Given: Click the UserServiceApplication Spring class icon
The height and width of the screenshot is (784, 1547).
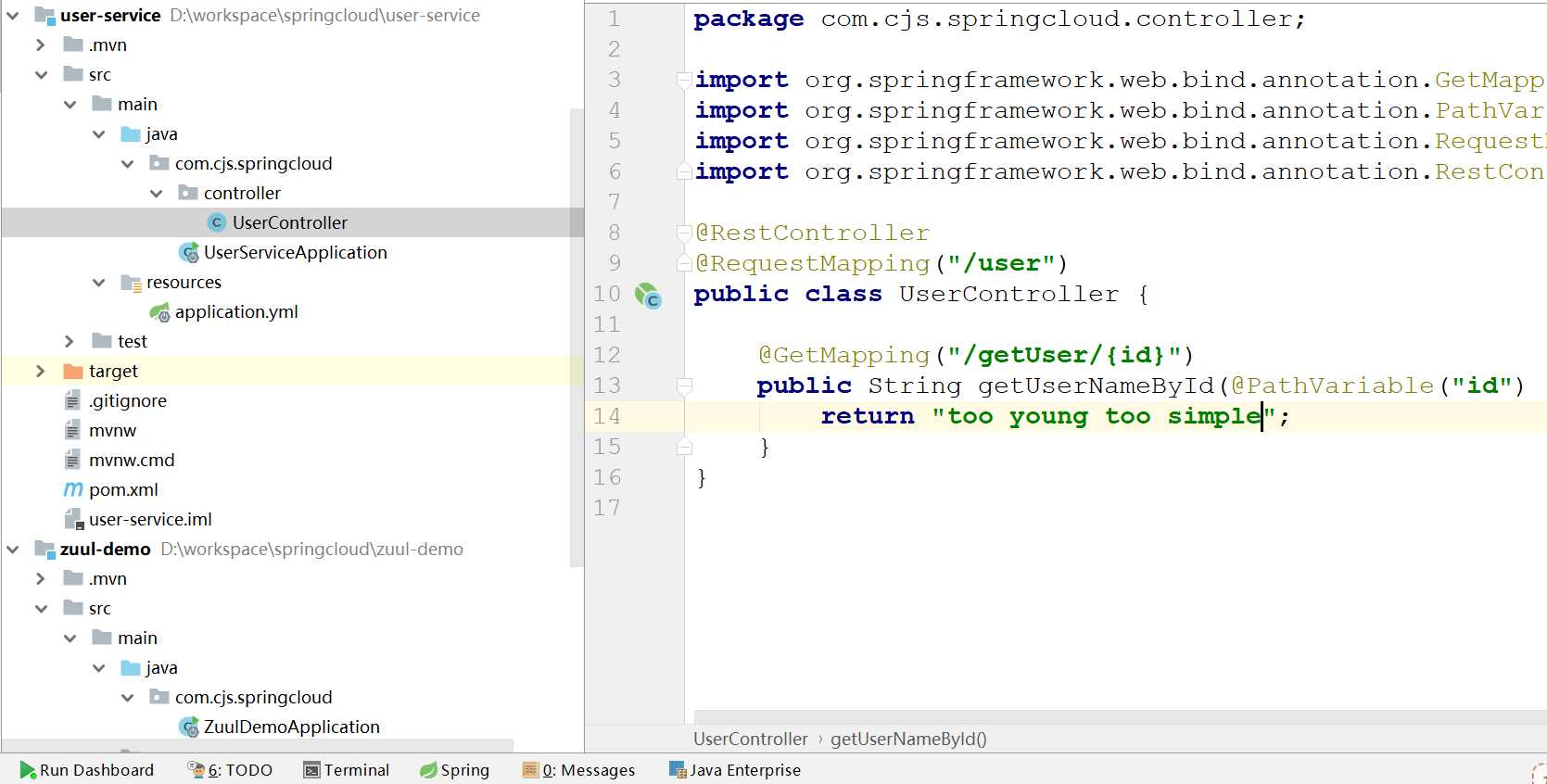Looking at the screenshot, I should point(189,252).
